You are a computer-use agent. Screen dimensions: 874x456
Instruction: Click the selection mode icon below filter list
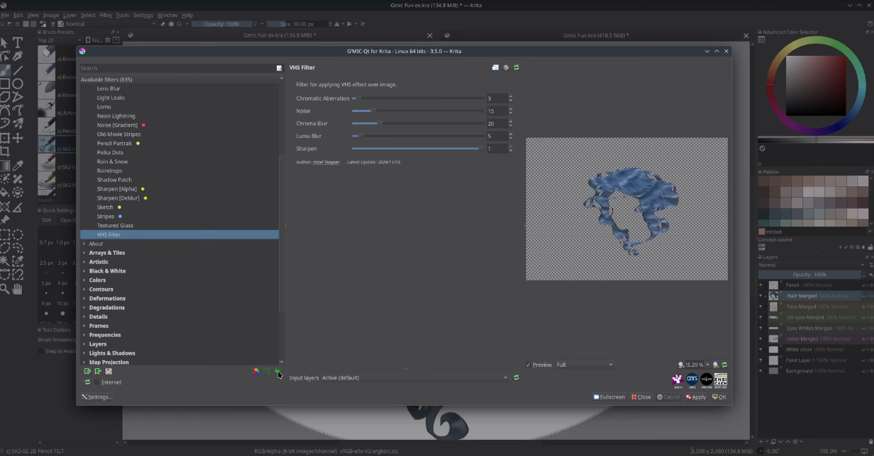click(109, 371)
